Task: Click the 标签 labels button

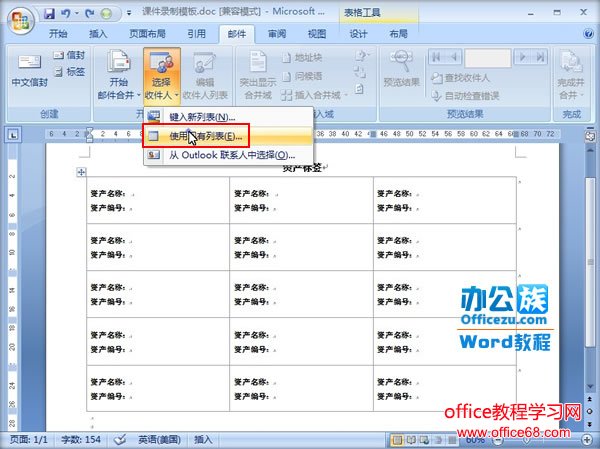Action: [x=70, y=72]
